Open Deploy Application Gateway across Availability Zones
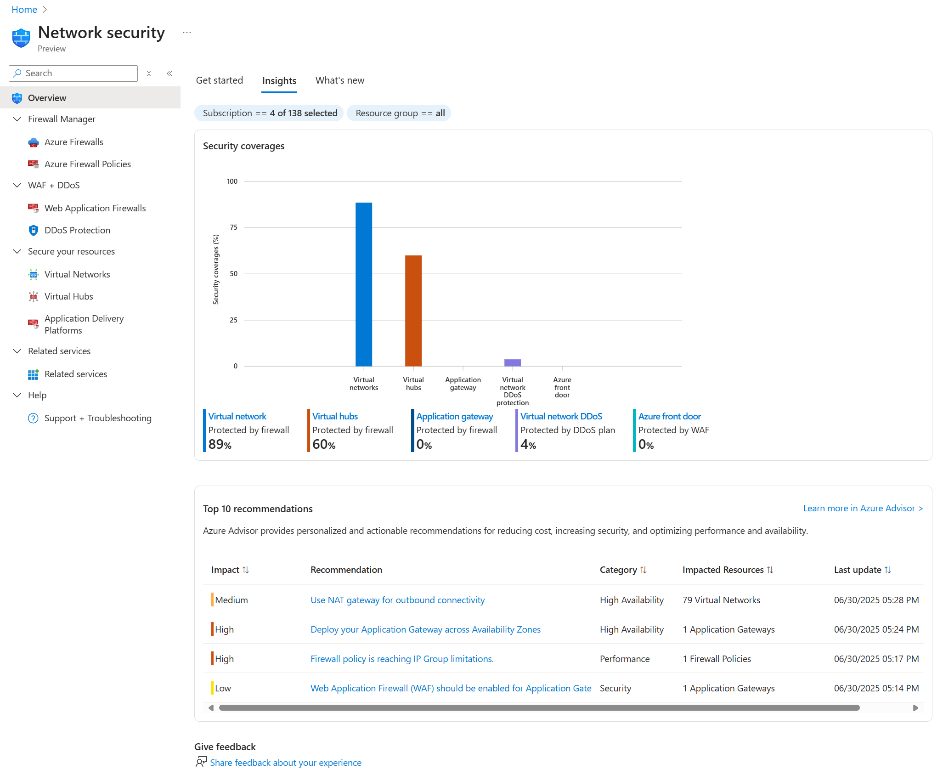943x775 pixels. tap(425, 629)
